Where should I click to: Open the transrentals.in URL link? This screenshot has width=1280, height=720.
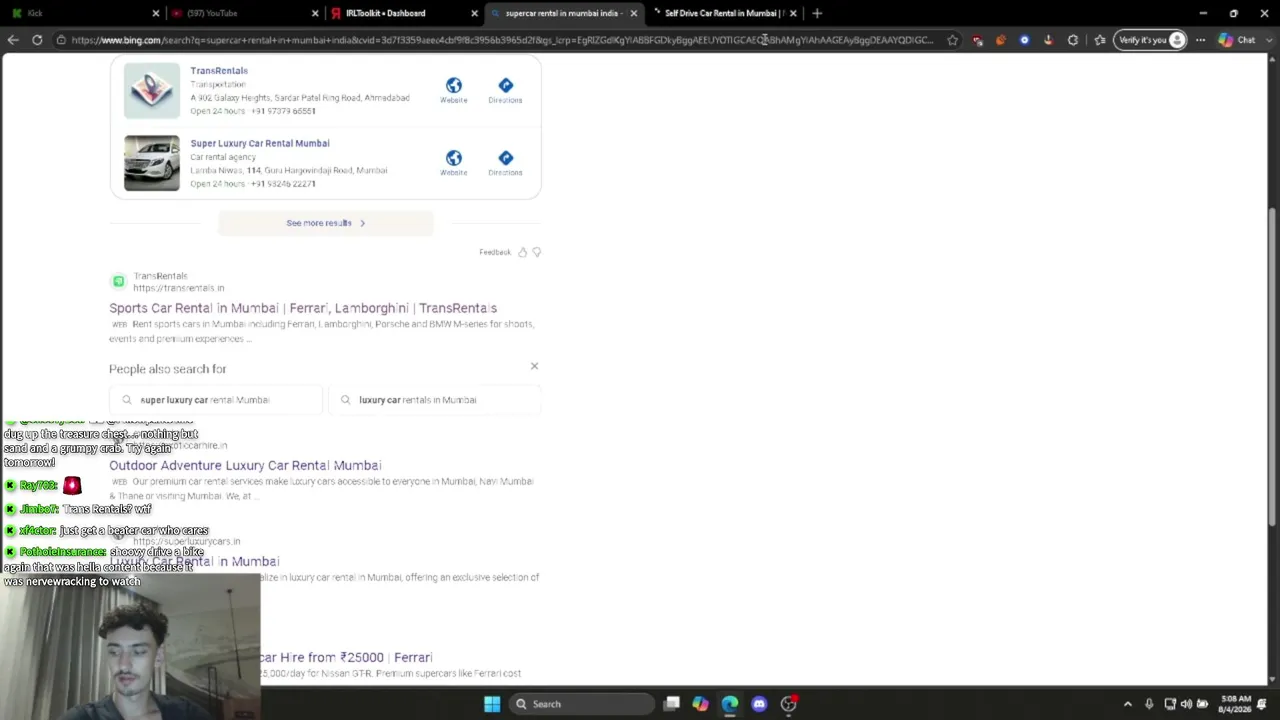(x=179, y=288)
